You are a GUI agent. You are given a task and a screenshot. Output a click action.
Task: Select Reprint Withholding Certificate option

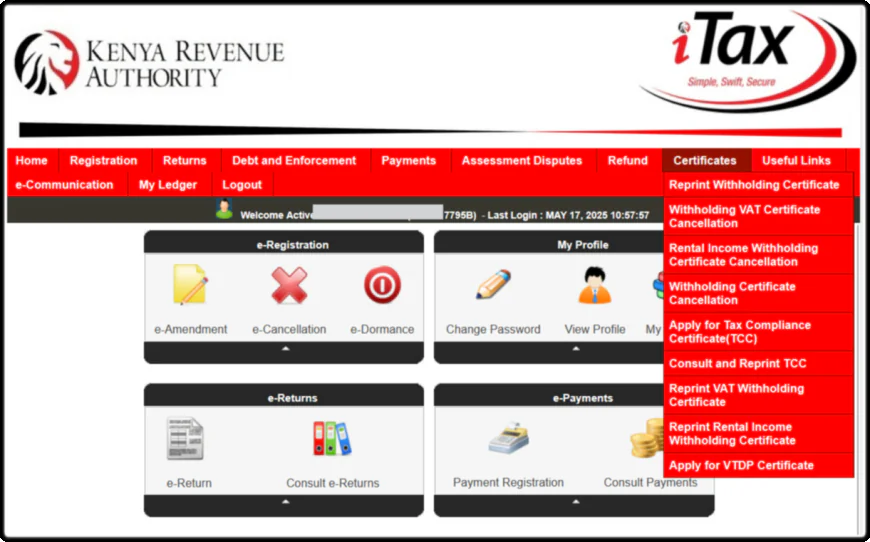coord(758,185)
